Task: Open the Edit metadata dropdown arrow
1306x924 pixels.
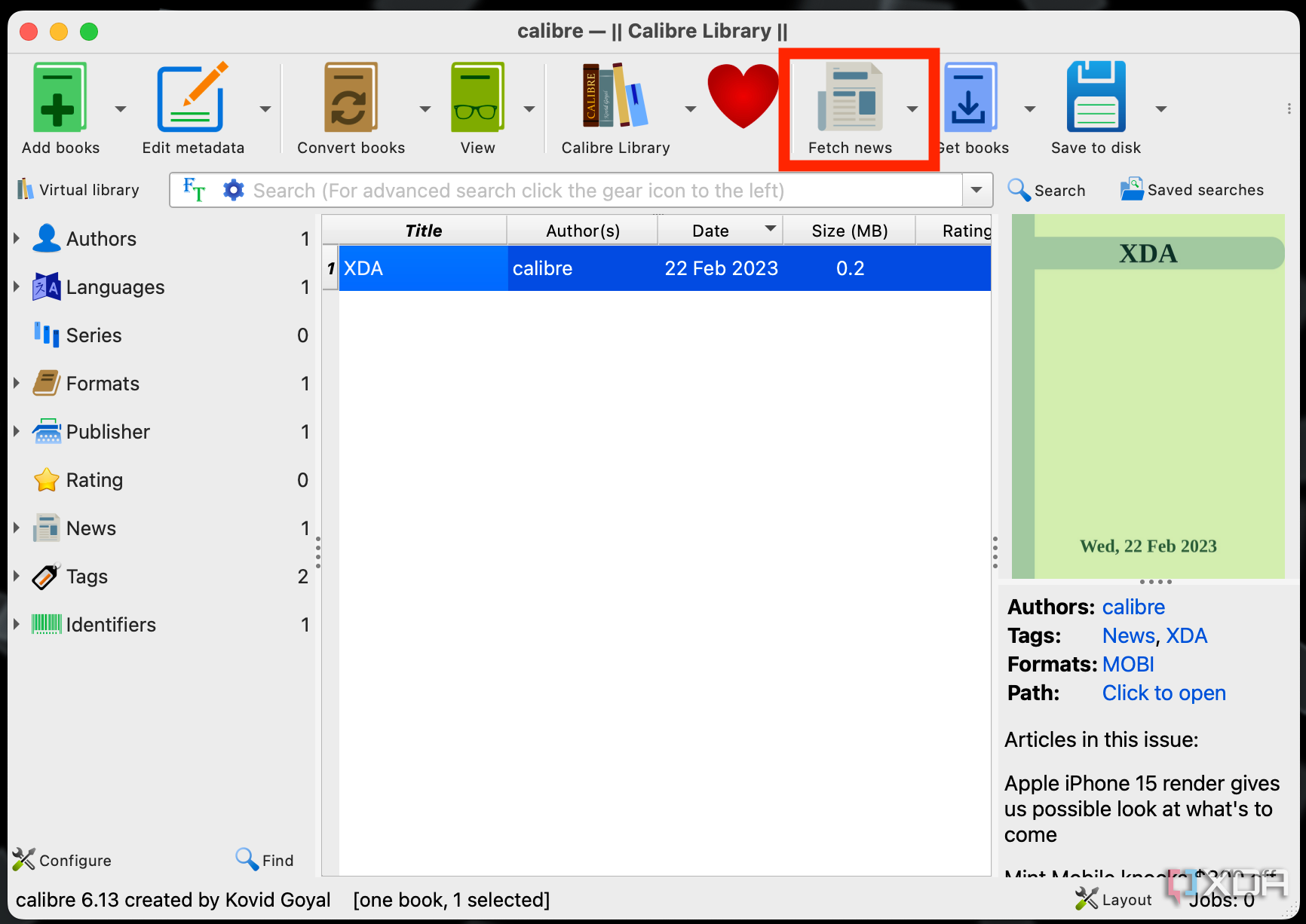Action: pos(265,109)
